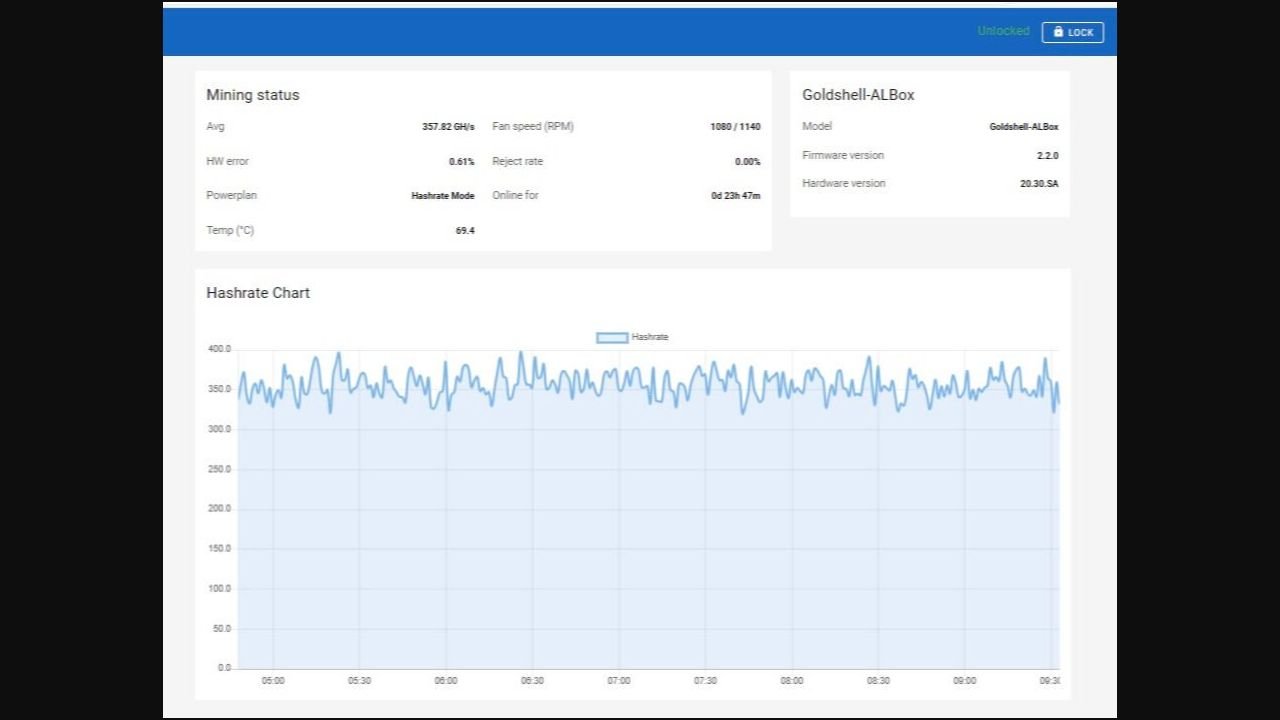Click the HW error value 0.61%
Image resolution: width=1280 pixels, height=720 pixels.
point(462,162)
